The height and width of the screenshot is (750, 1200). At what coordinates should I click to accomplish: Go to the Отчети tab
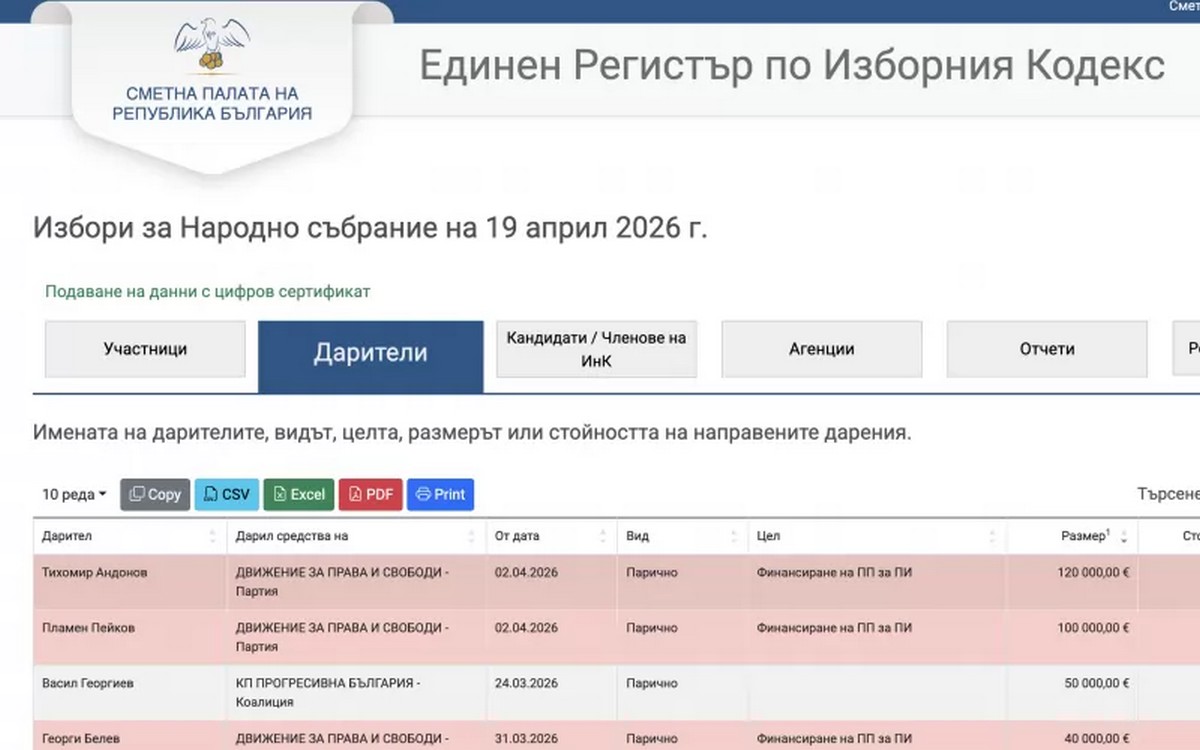point(1046,349)
